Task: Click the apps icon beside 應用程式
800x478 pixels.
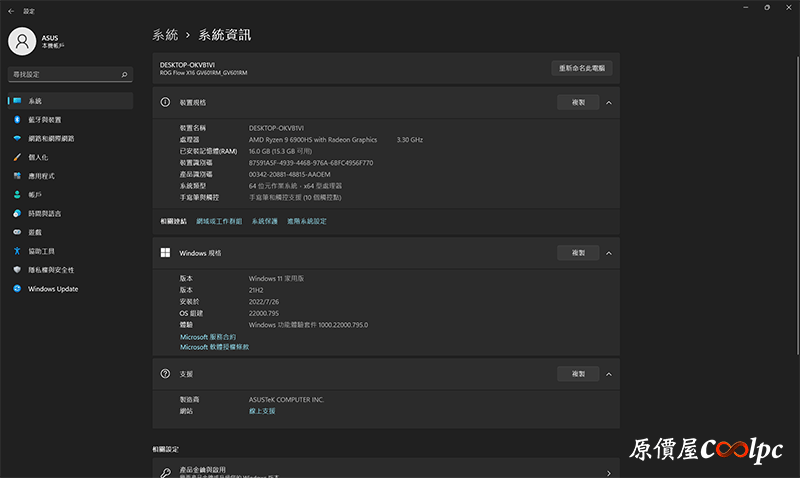Action: click(17, 176)
